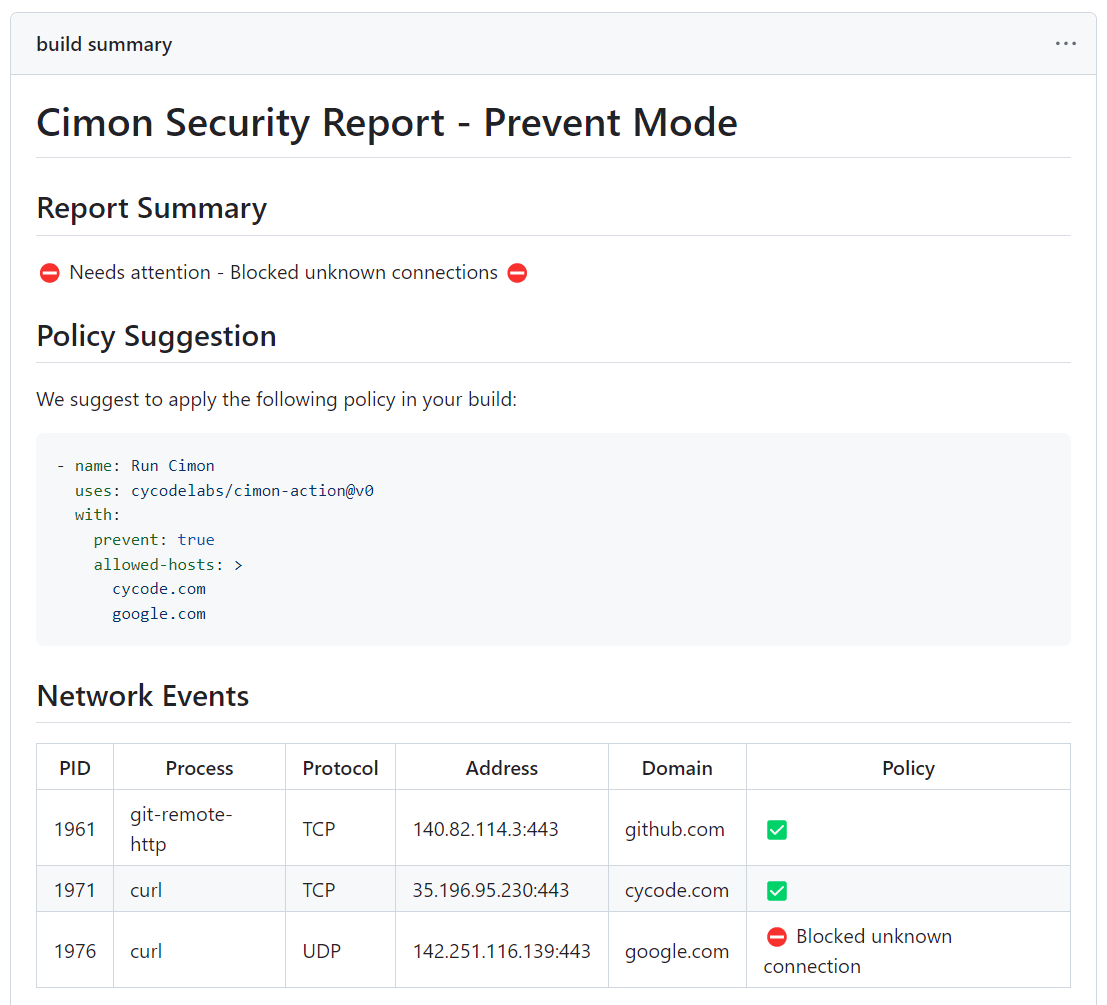
Task: Click green check icon in github.com row
Action: 776,830
